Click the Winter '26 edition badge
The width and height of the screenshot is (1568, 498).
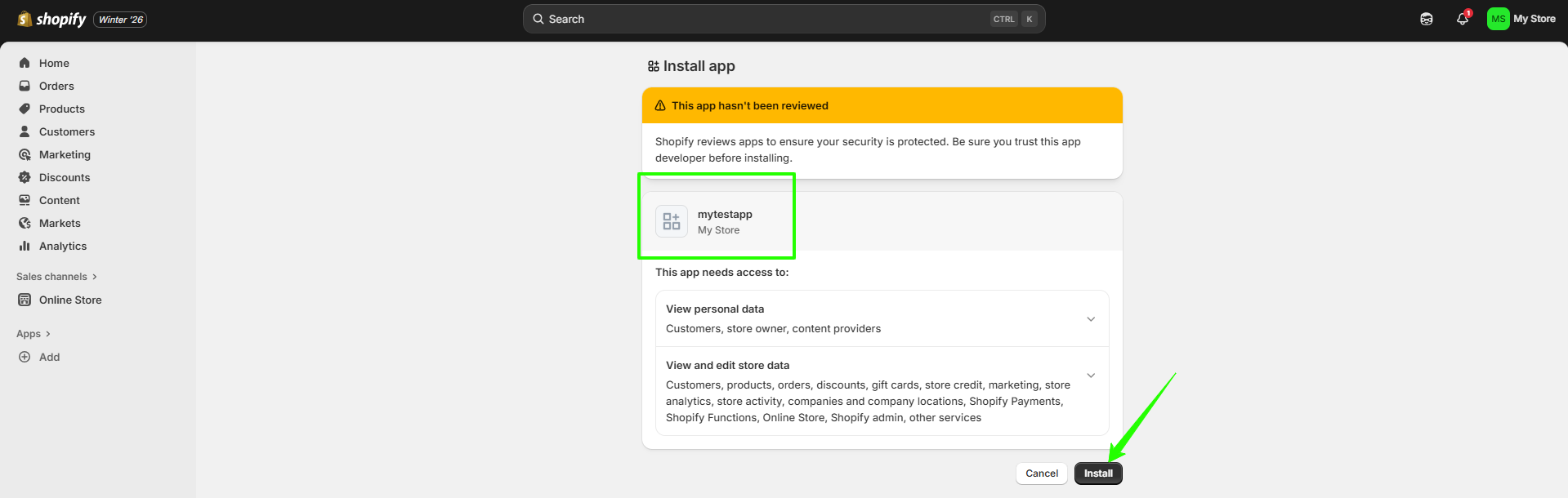(x=120, y=20)
